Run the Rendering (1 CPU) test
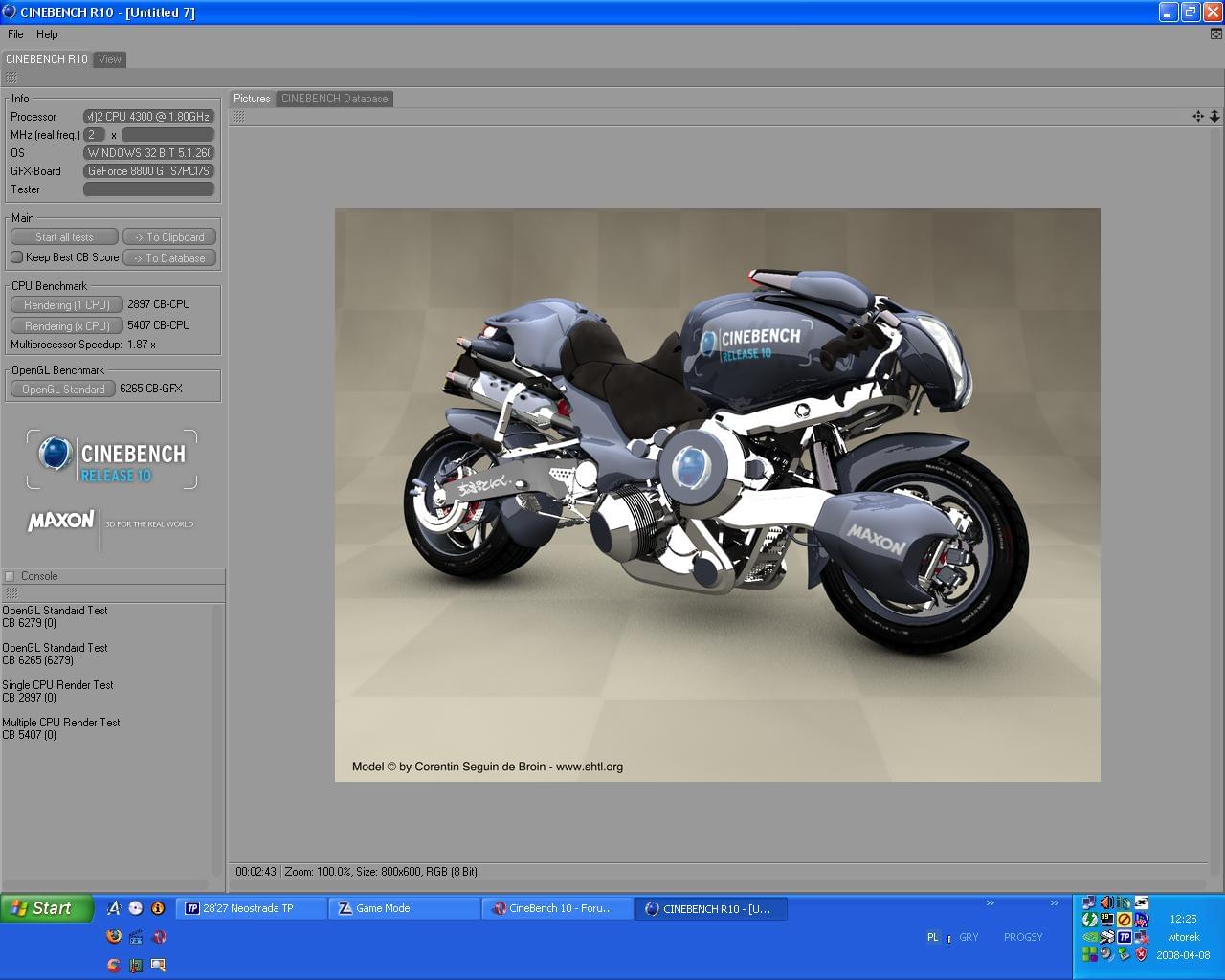The width and height of the screenshot is (1225, 980). coord(67,305)
